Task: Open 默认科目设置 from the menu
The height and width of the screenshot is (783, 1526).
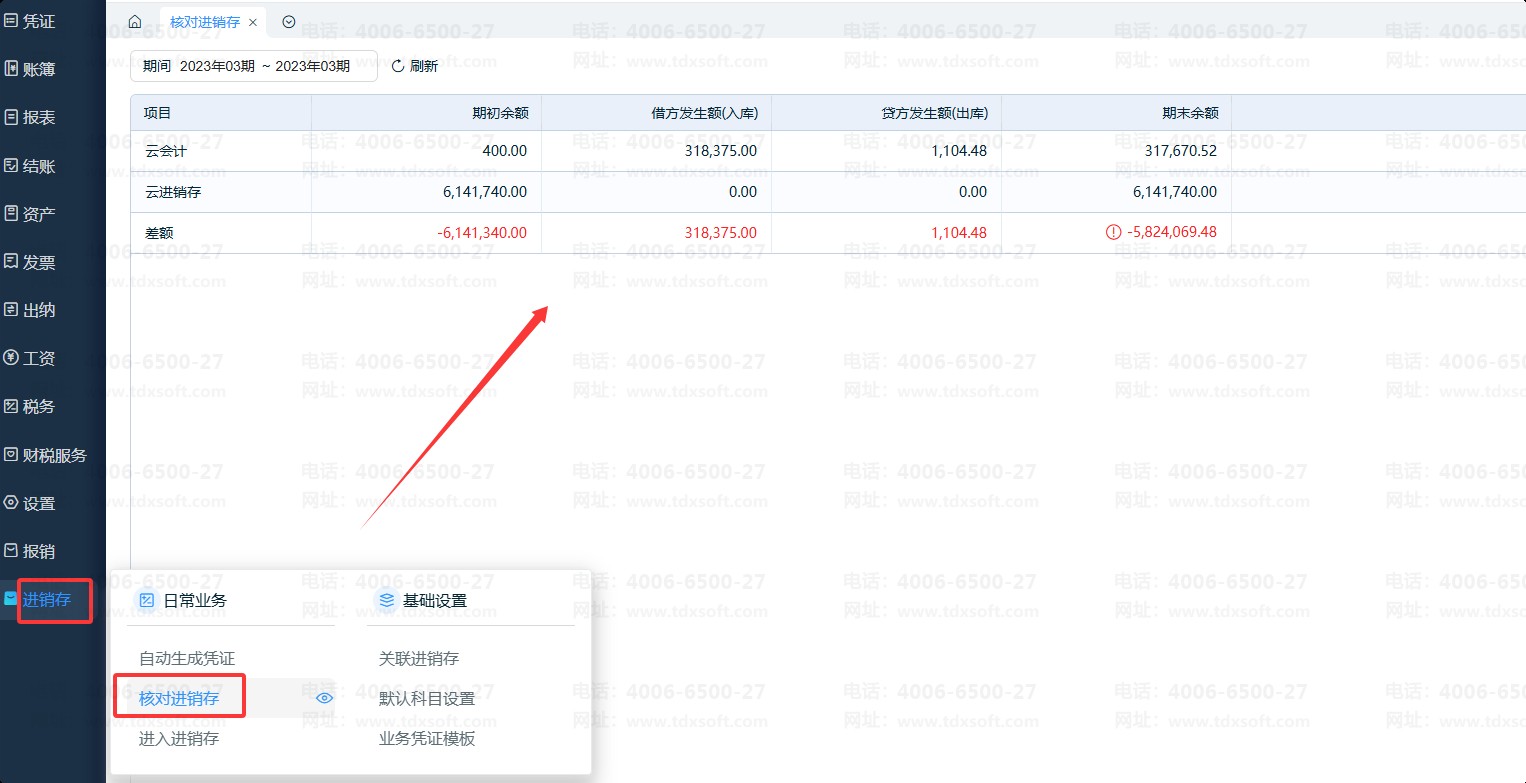Action: click(x=427, y=698)
